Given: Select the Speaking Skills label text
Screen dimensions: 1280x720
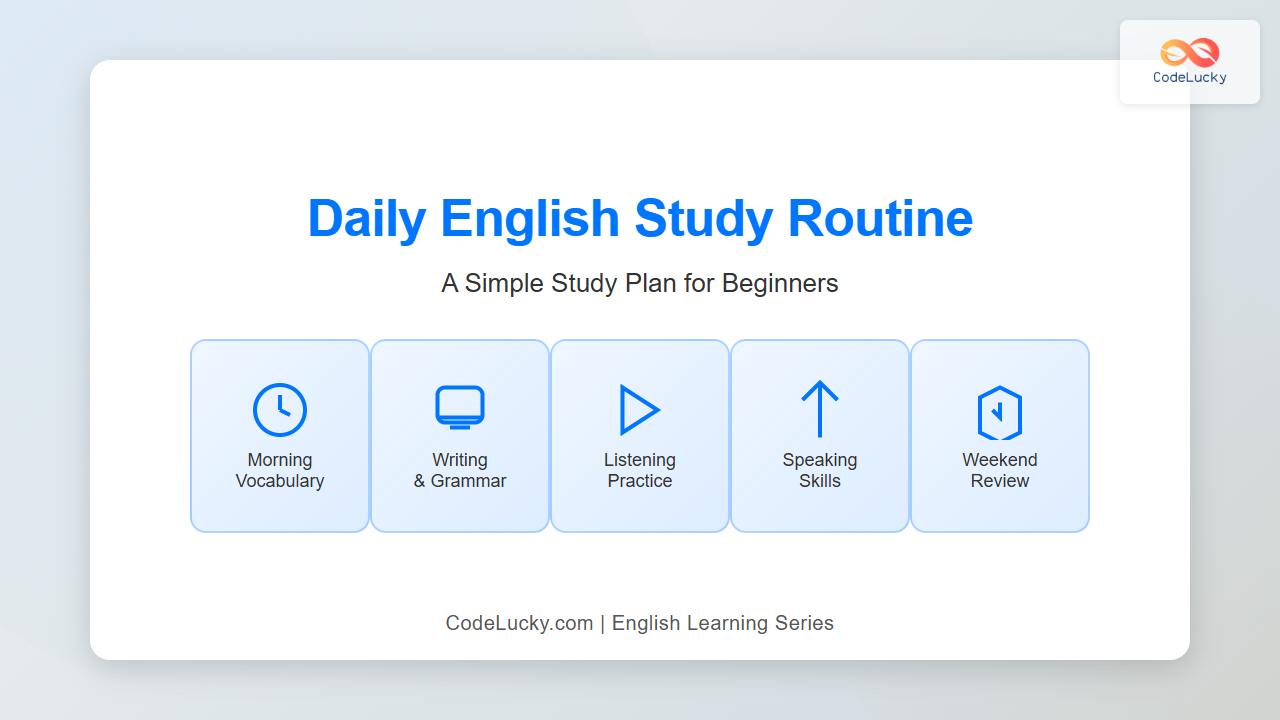Looking at the screenshot, I should click(820, 471).
